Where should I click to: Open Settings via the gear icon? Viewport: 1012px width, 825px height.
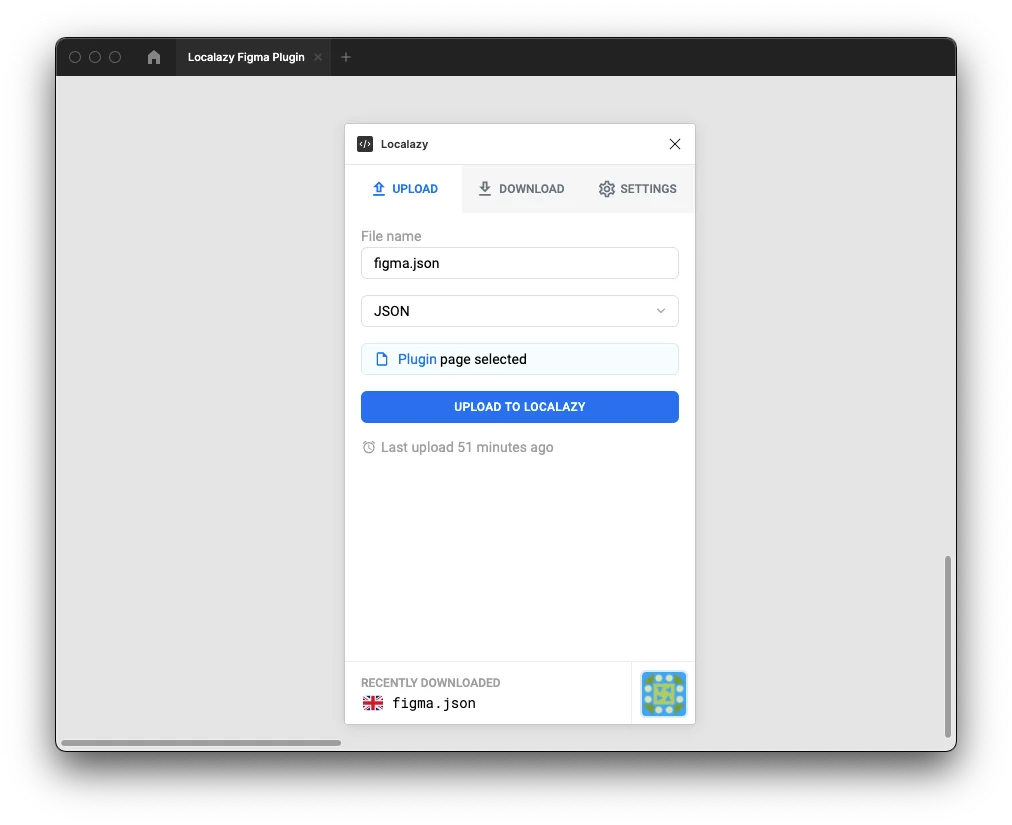point(637,189)
